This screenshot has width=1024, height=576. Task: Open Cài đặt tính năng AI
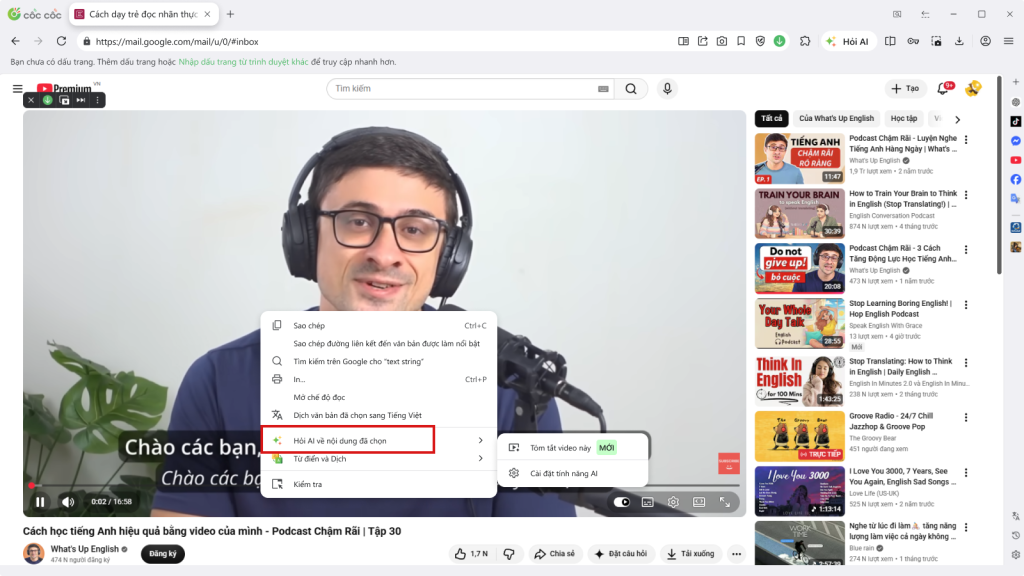tap(573, 473)
